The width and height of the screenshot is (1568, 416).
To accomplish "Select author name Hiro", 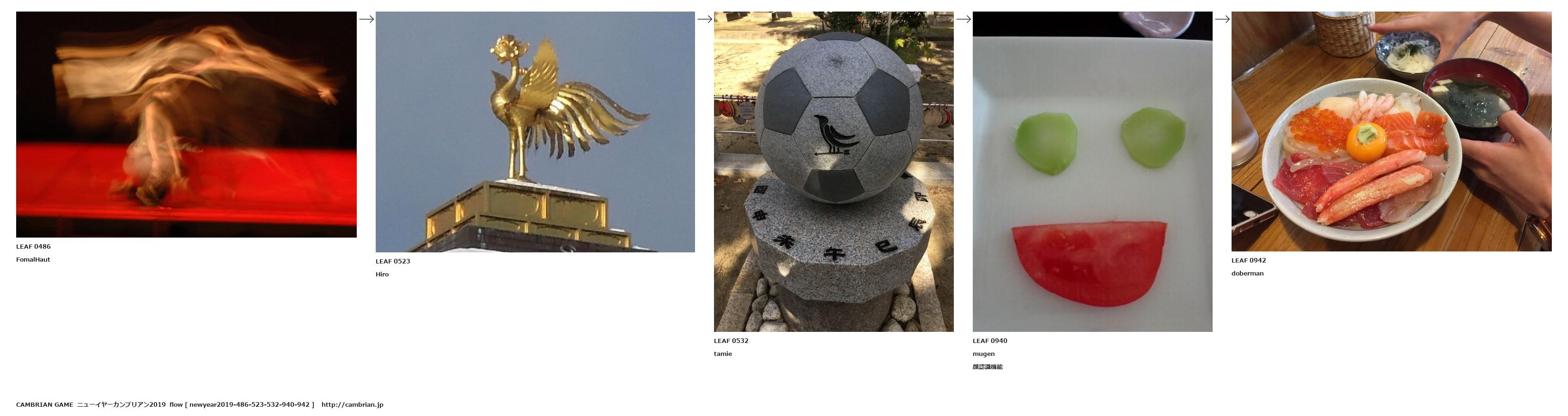I will point(382,274).
